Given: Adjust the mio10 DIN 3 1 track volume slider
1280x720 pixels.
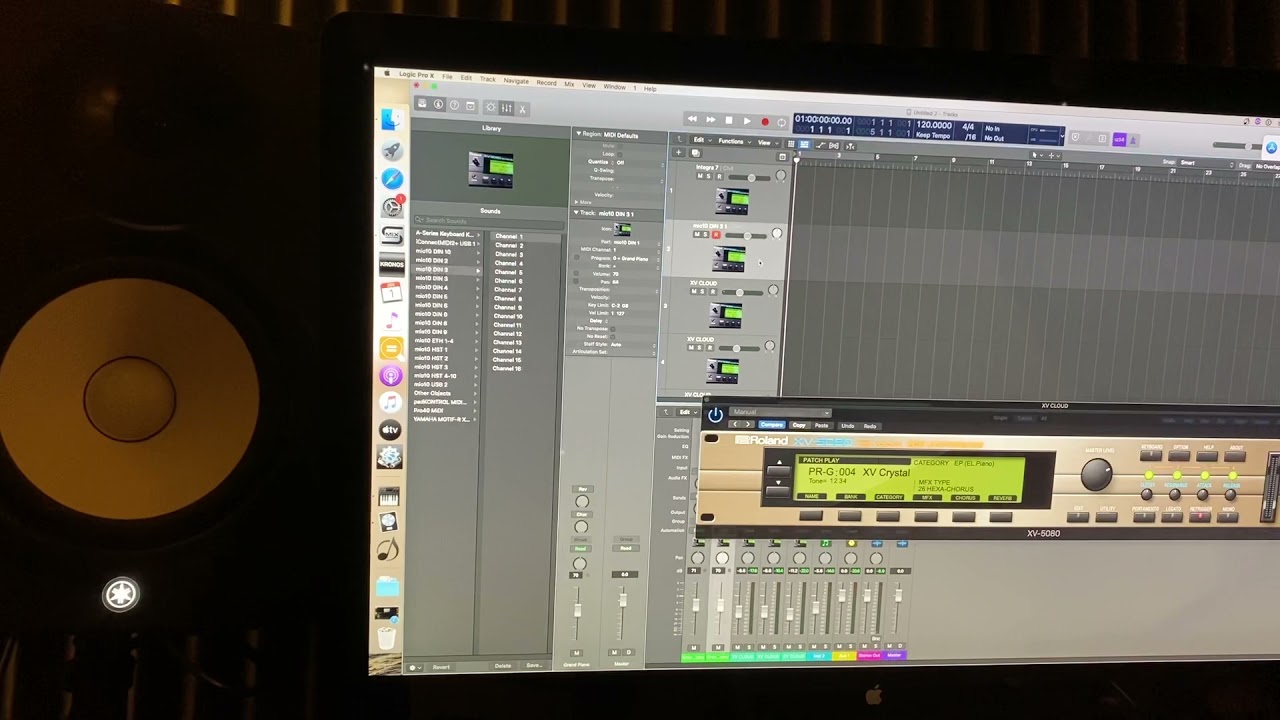Looking at the screenshot, I should coord(747,235).
